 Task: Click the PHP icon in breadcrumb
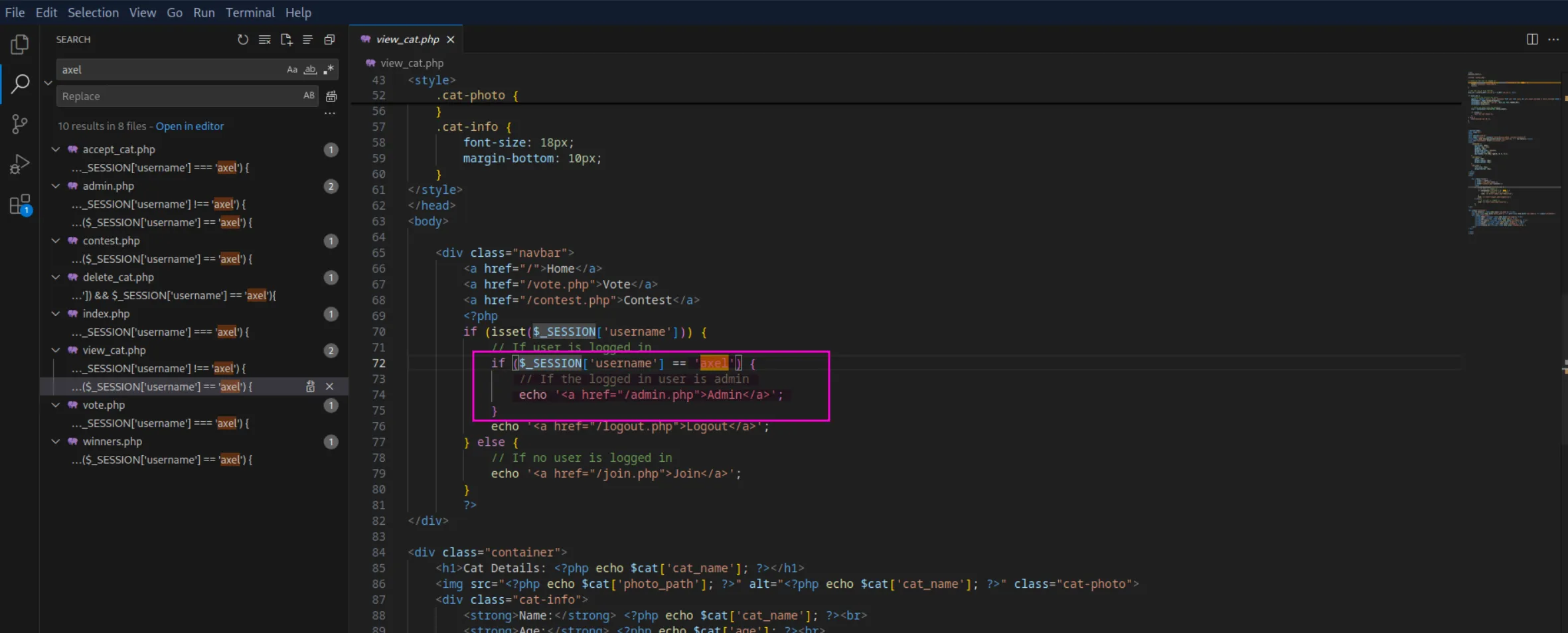pos(370,63)
